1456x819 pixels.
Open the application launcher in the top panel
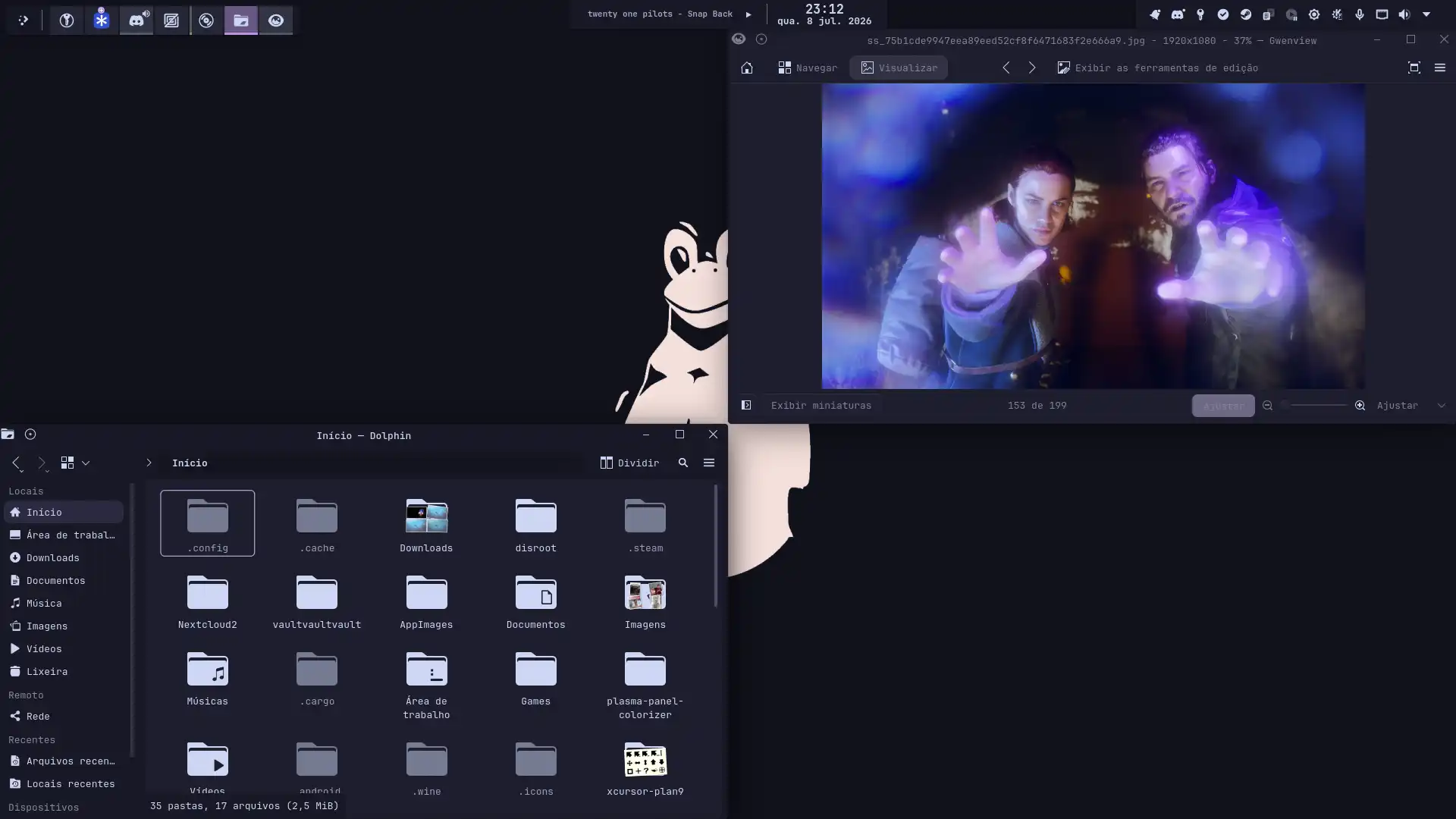point(23,20)
